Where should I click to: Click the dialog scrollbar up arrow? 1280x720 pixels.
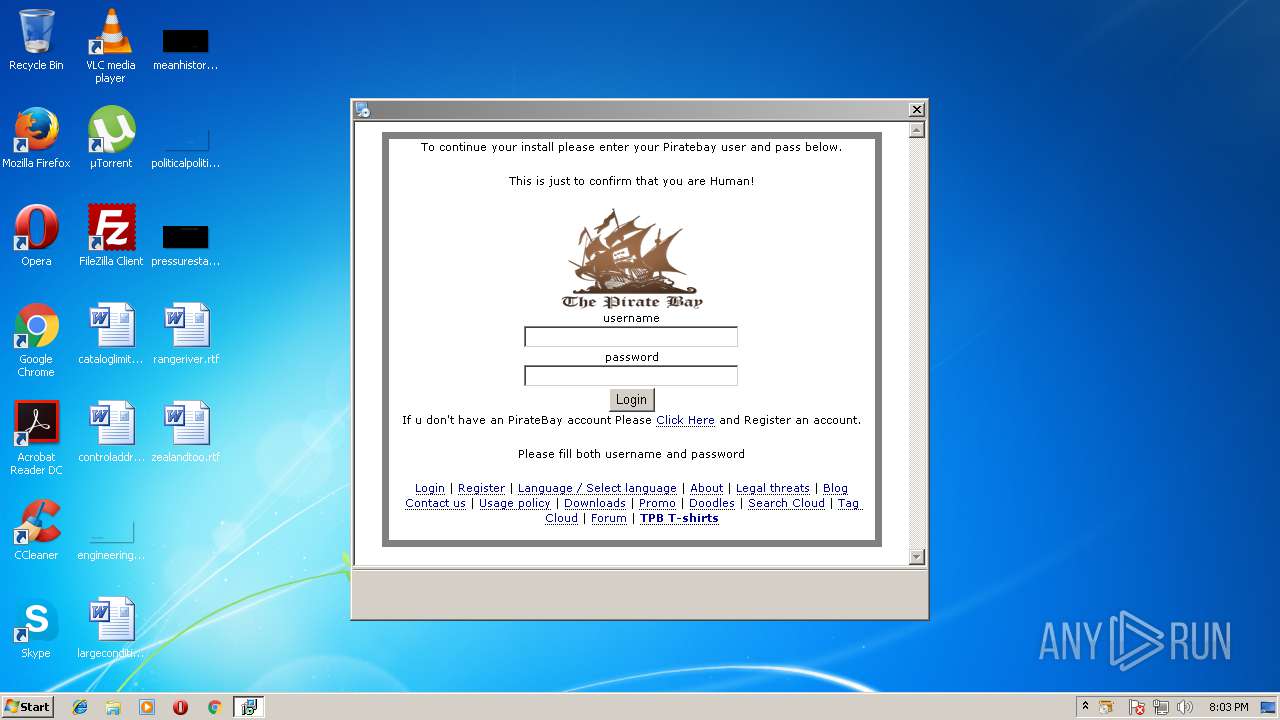point(917,130)
